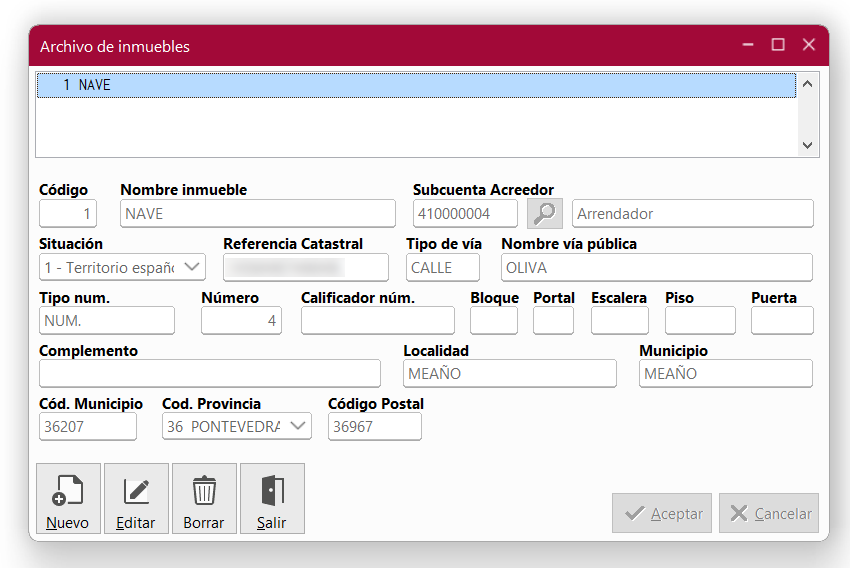Click the Localidad text field

[510, 374]
